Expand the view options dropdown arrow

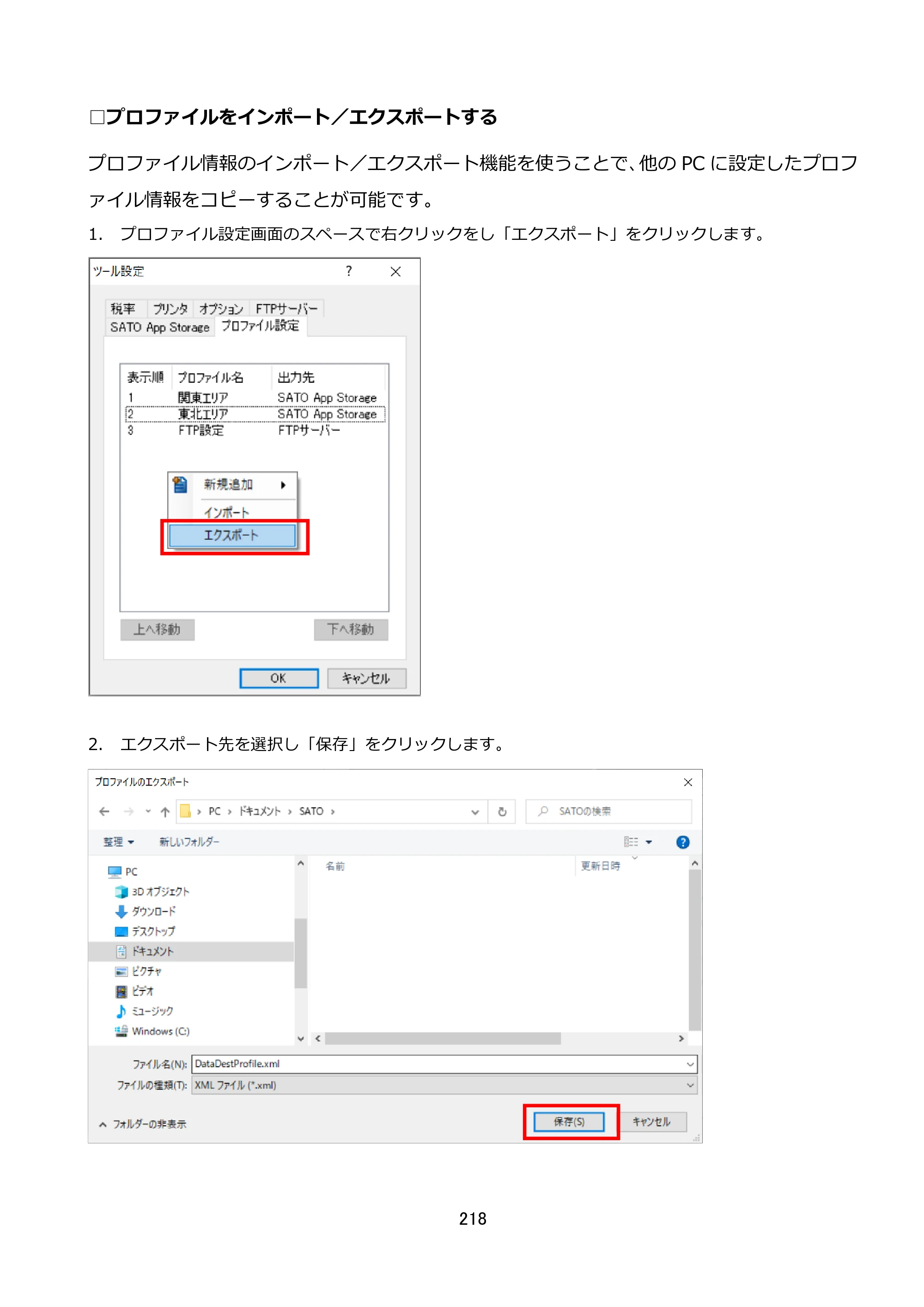coord(649,842)
